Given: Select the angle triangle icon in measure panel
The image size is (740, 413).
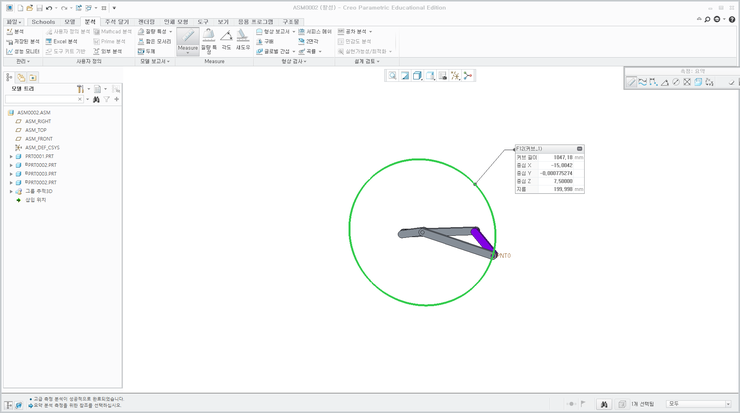Looking at the screenshot, I should click(x=664, y=82).
